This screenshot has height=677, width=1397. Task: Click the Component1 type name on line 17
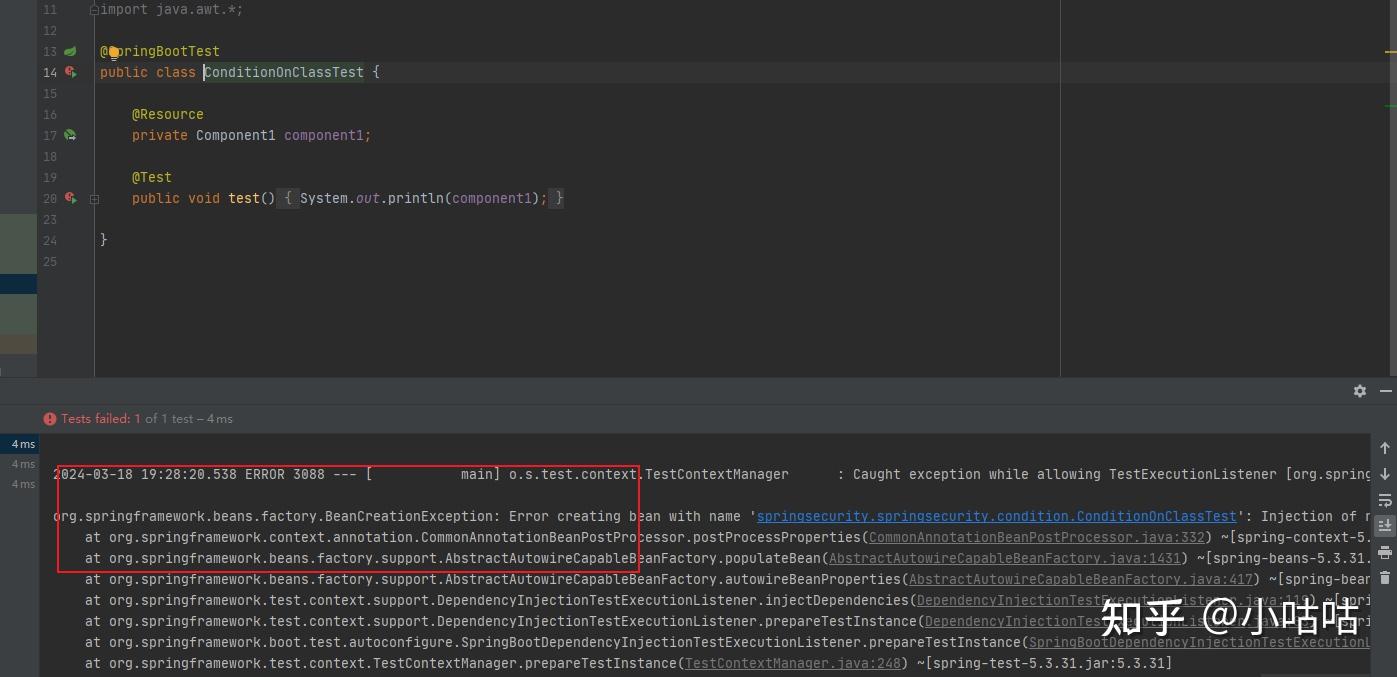(x=236, y=135)
